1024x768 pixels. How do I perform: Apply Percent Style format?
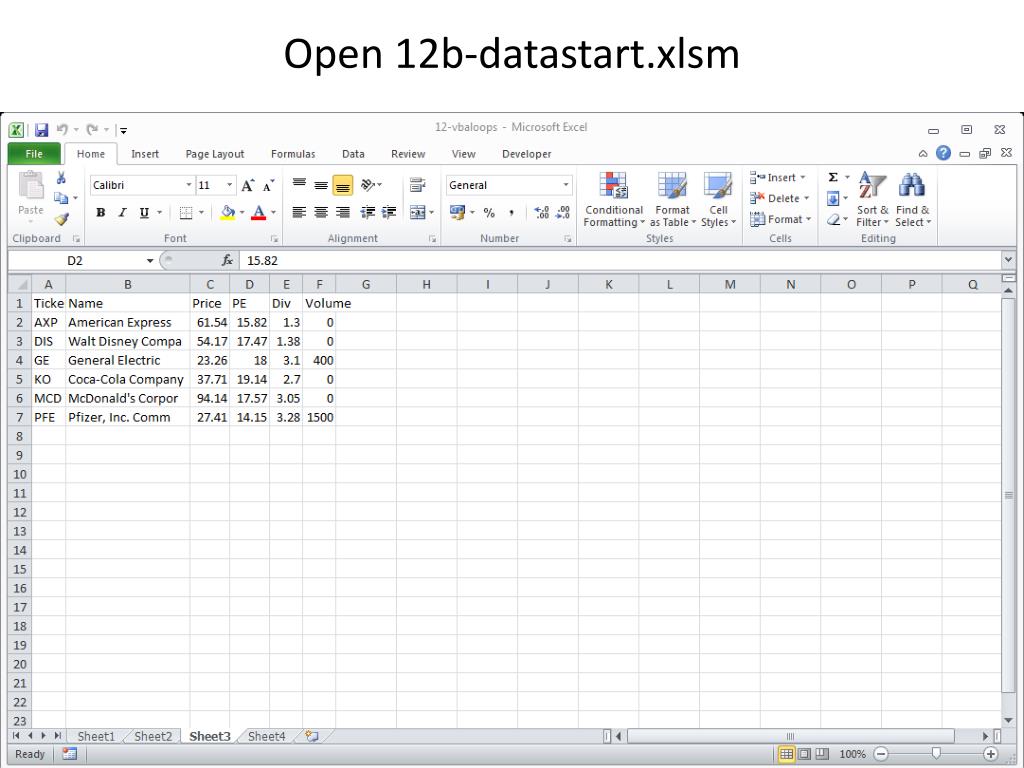[x=489, y=212]
